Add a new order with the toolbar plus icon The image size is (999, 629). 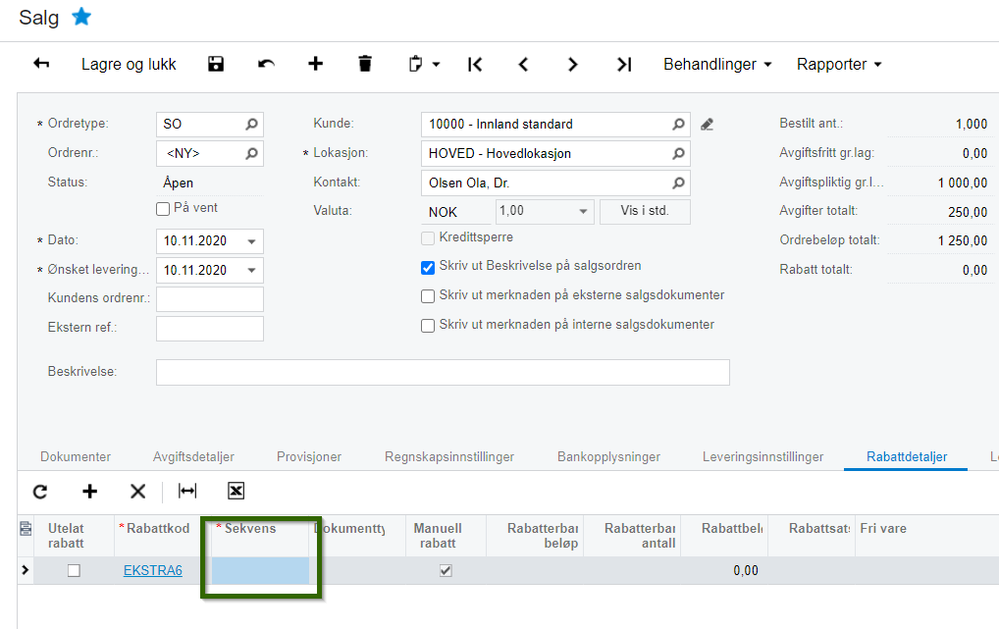315,64
